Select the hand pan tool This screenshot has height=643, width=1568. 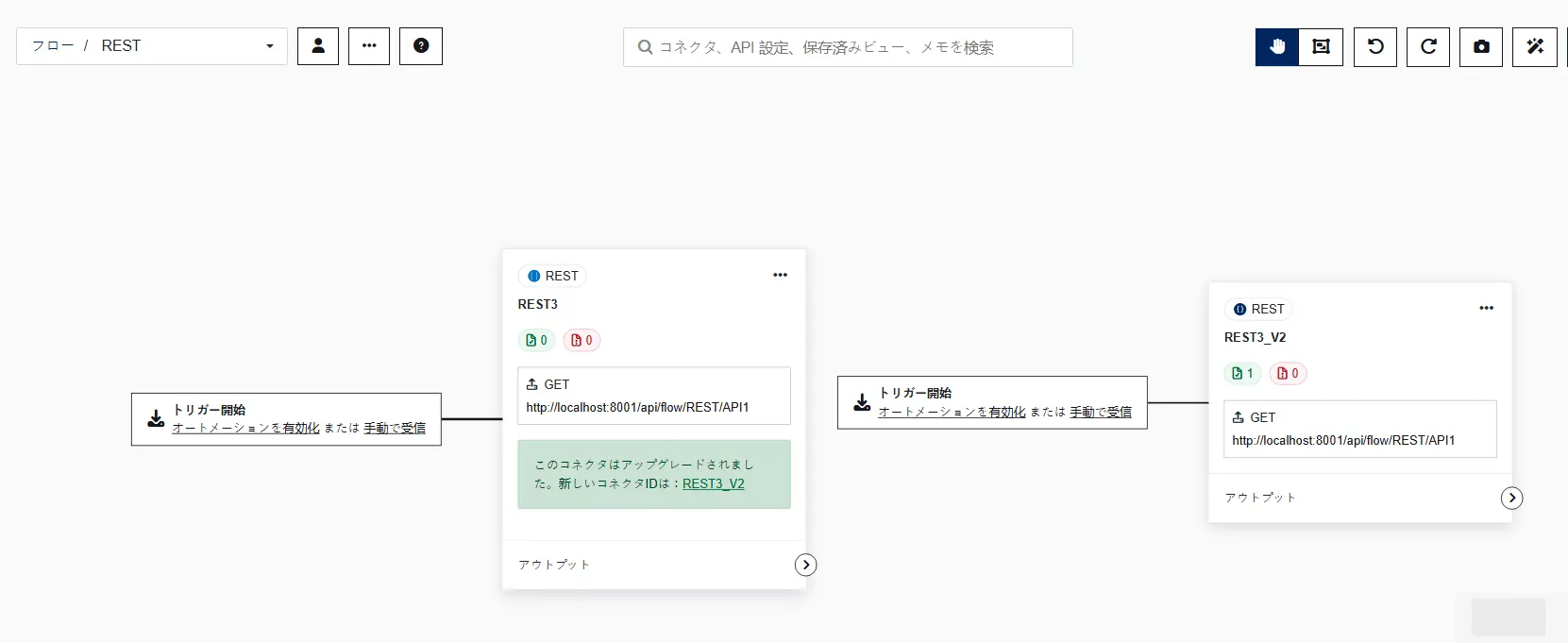(1277, 47)
